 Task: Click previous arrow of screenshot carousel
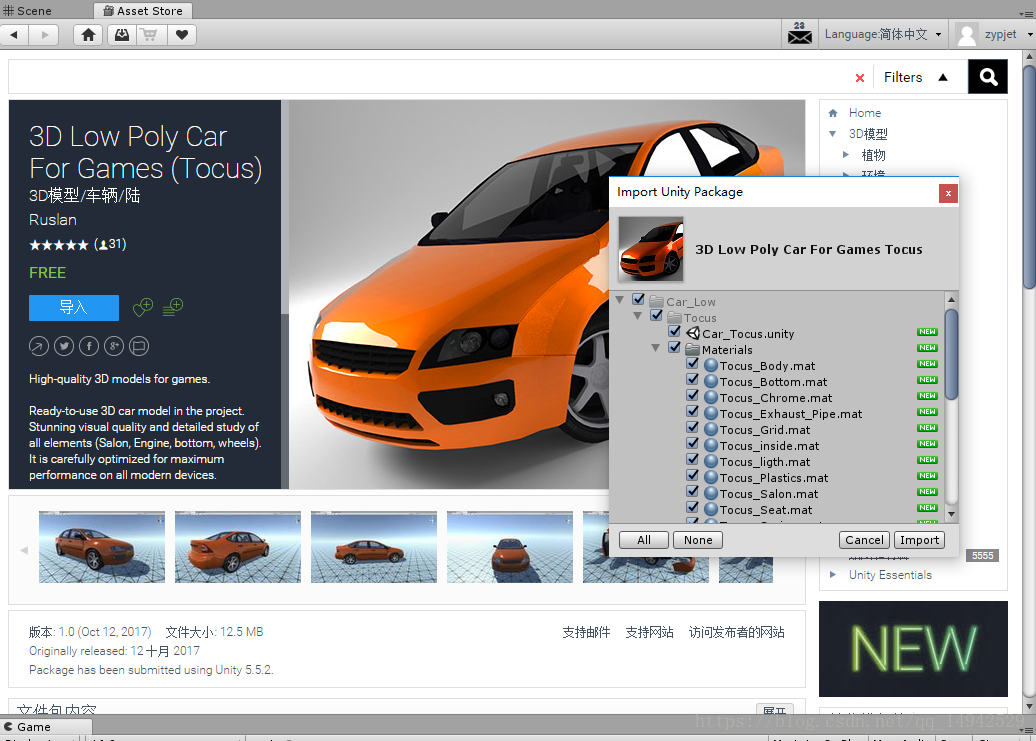coord(24,549)
